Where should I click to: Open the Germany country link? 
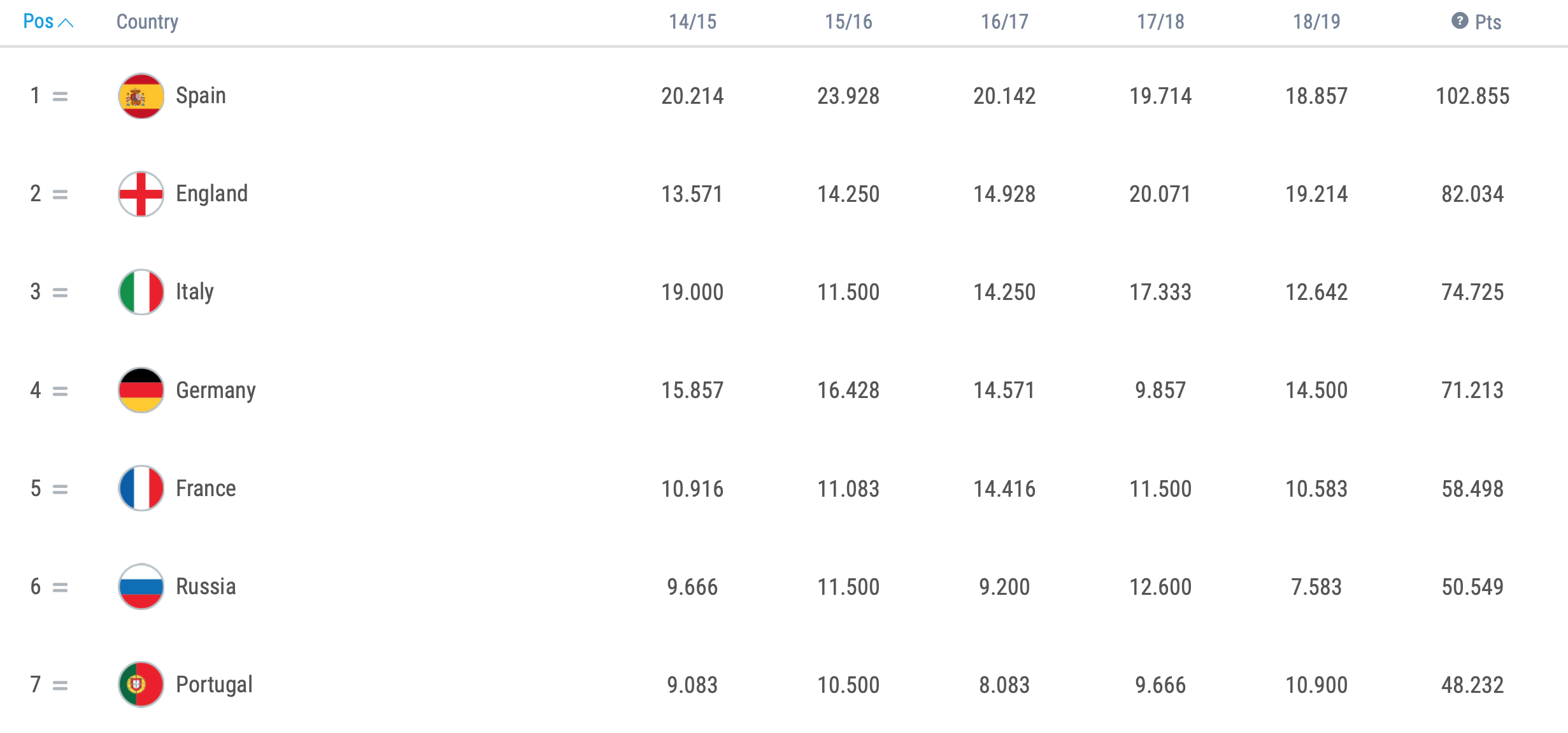[215, 390]
